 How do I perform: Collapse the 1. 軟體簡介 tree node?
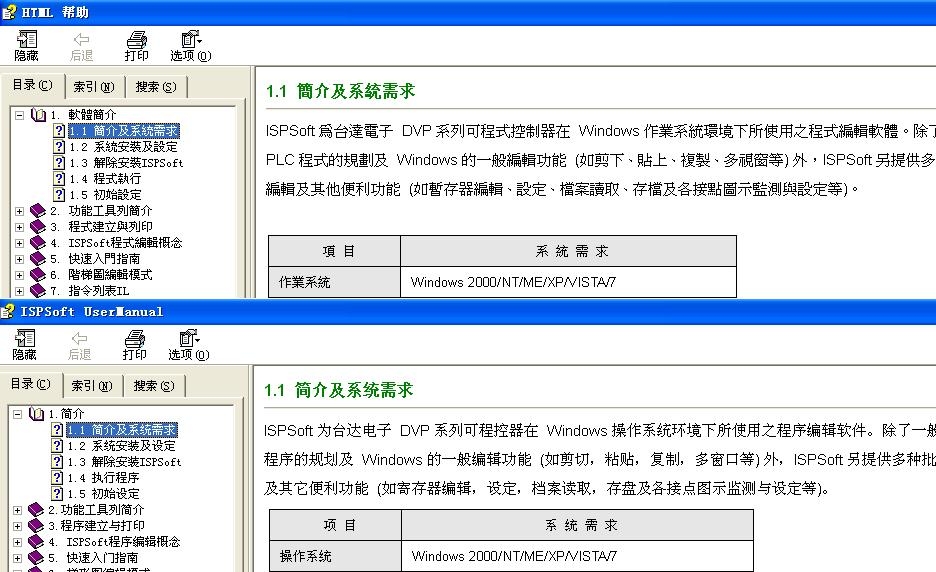pos(20,115)
